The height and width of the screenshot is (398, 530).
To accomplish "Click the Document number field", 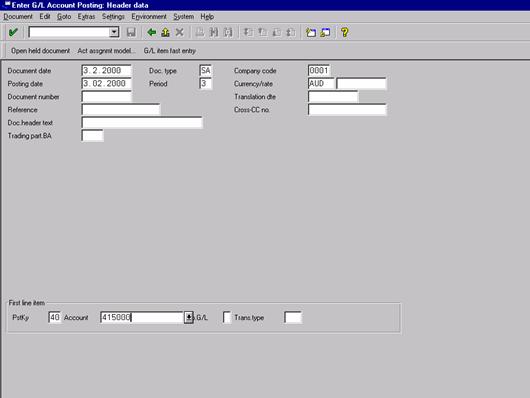I will pyautogui.click(x=106, y=97).
